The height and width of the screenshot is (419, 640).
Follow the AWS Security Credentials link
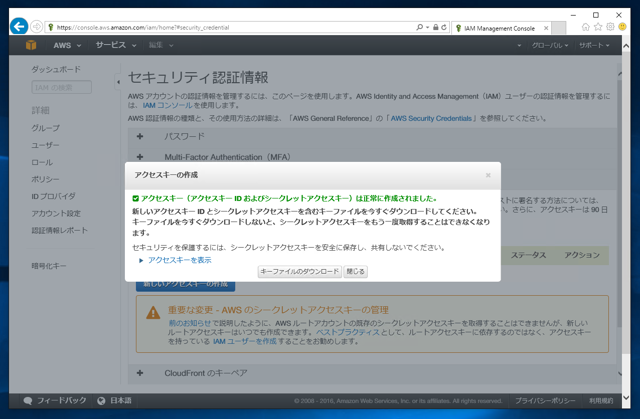coord(431,118)
